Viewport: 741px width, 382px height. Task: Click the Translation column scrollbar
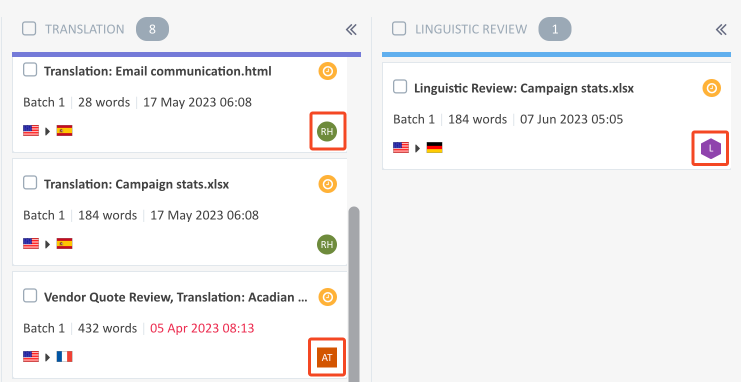[x=353, y=293]
